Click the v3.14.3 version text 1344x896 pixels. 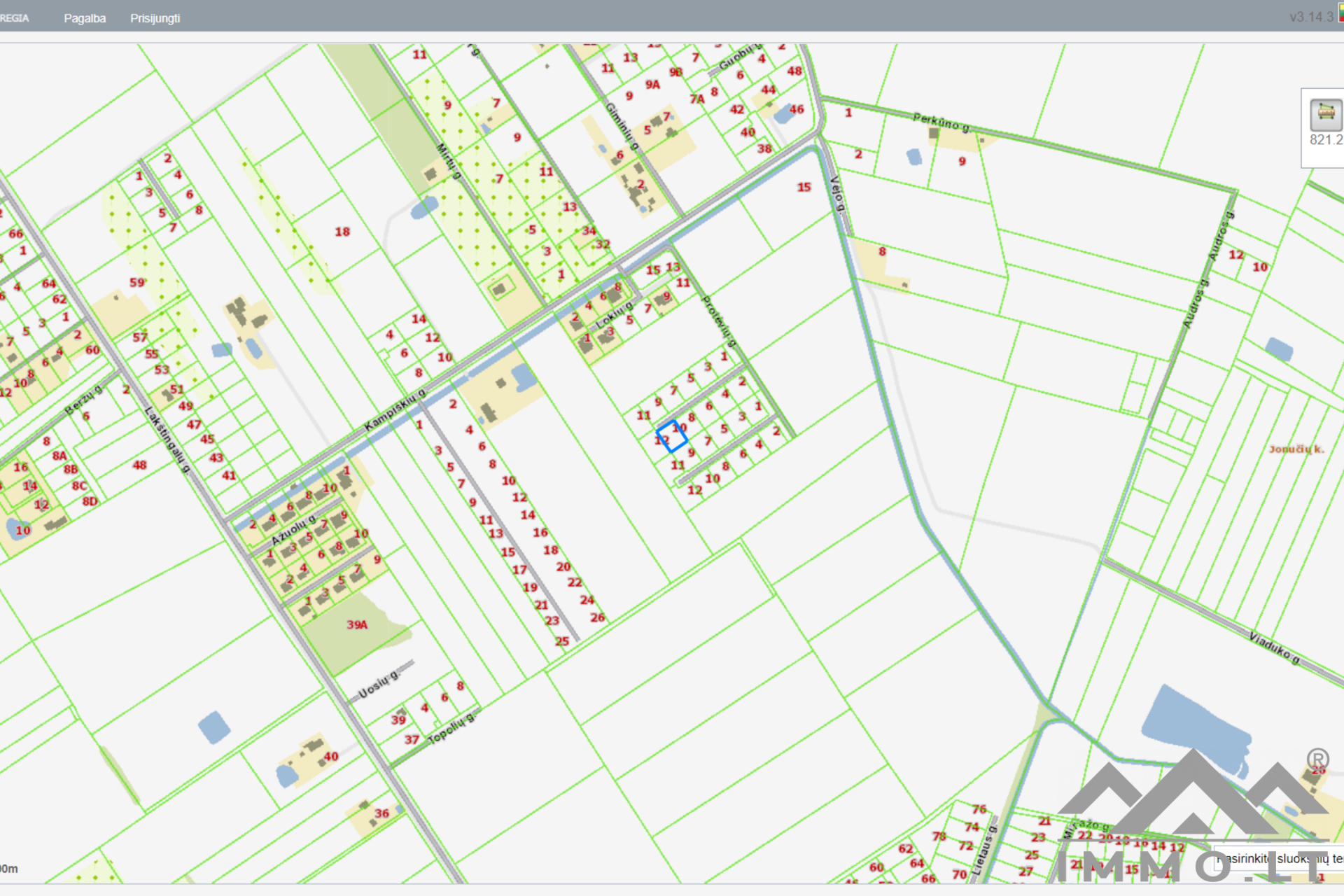click(x=1311, y=17)
